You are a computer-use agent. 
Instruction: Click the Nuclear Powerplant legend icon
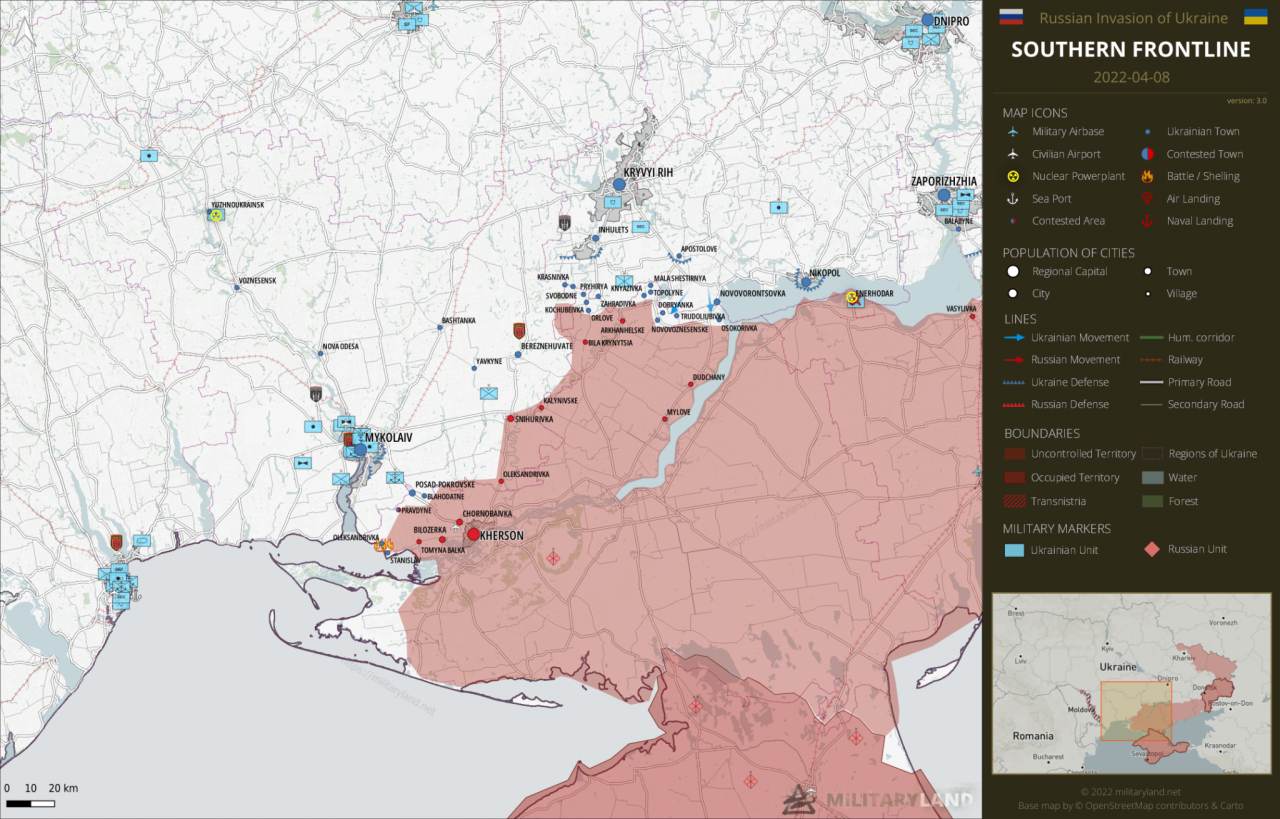click(x=1013, y=176)
